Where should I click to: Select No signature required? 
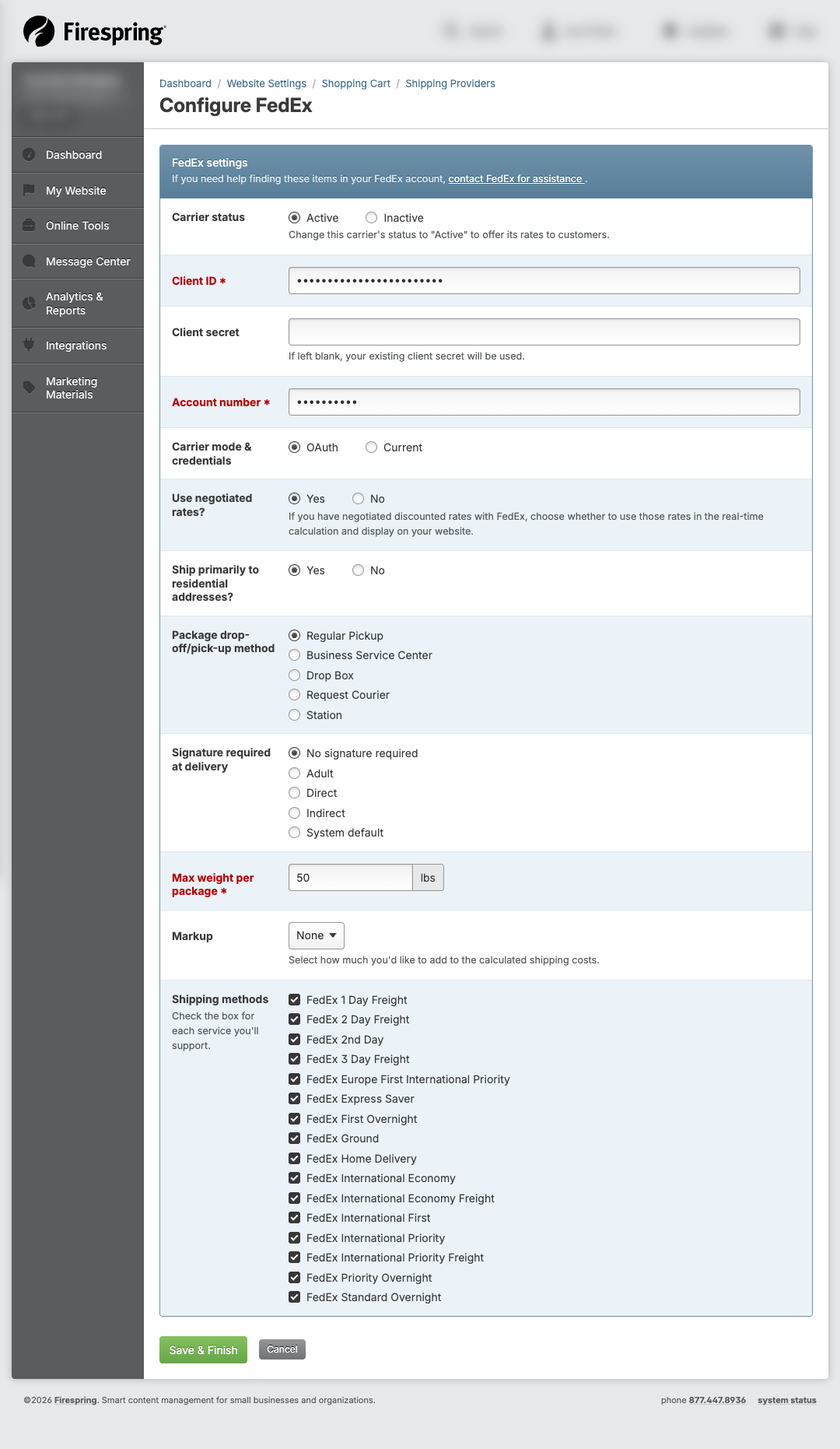(x=294, y=753)
